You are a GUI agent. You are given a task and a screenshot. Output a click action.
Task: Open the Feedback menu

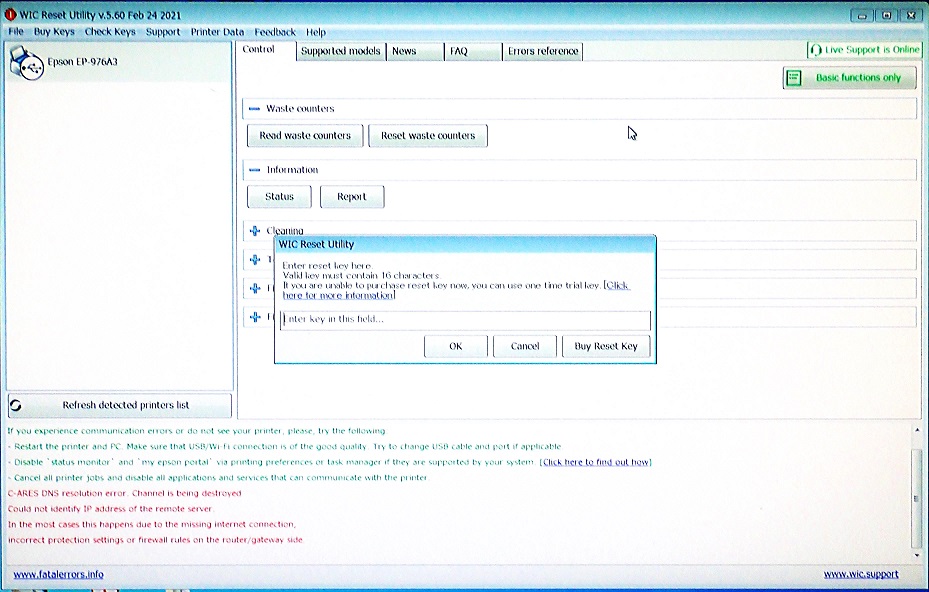click(275, 32)
